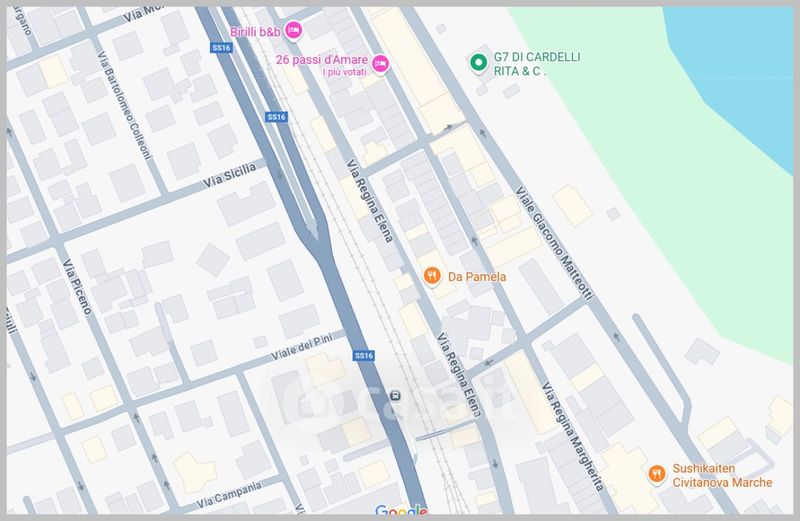The height and width of the screenshot is (521, 800).
Task: Open the Sushikaiten Civitanova Marche label
Action: 722,475
